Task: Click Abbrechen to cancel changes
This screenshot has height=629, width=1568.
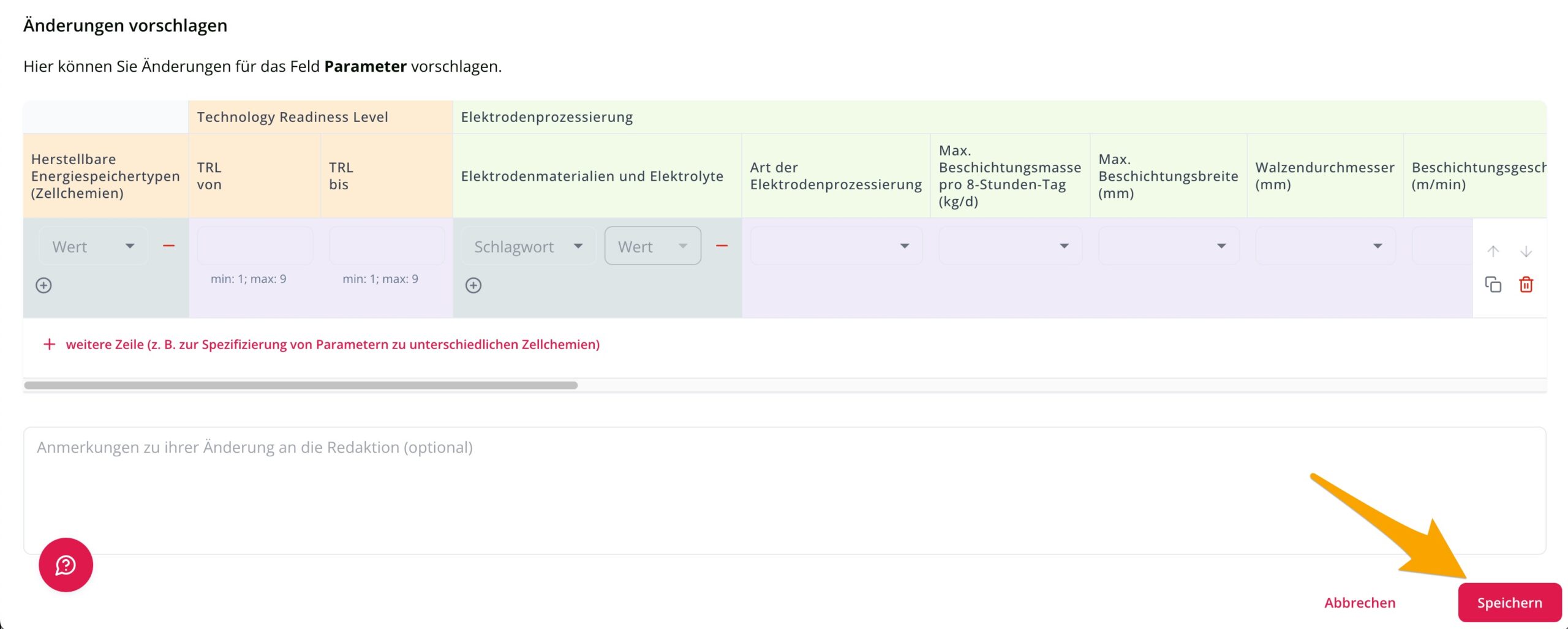Action: point(1359,603)
